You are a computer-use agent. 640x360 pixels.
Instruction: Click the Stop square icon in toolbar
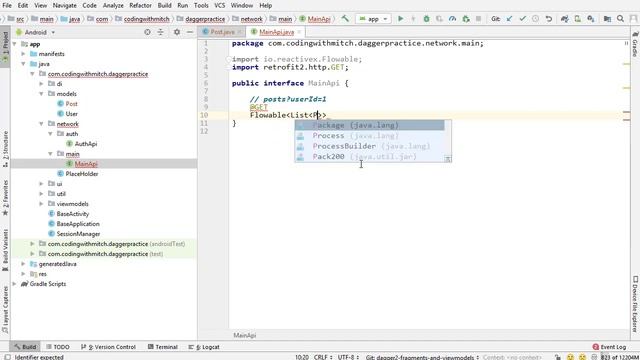pos(478,19)
